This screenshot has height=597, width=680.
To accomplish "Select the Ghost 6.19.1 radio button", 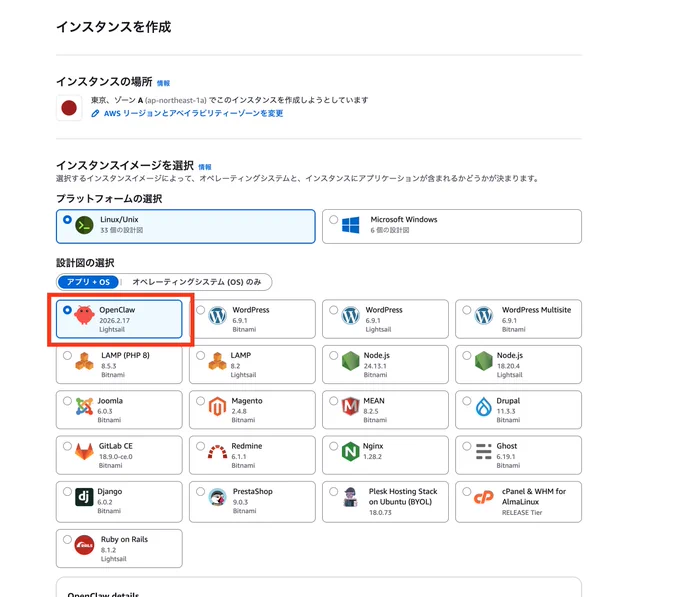I will [x=467, y=446].
